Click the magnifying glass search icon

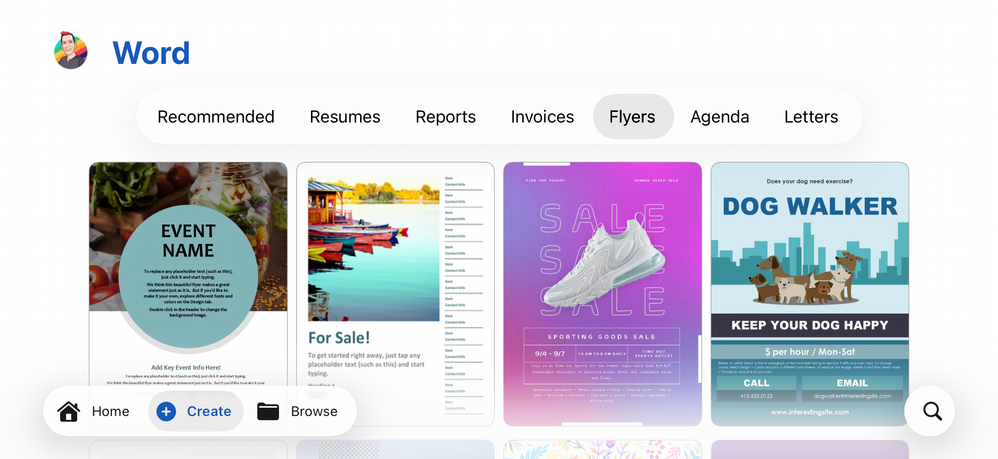click(x=932, y=411)
